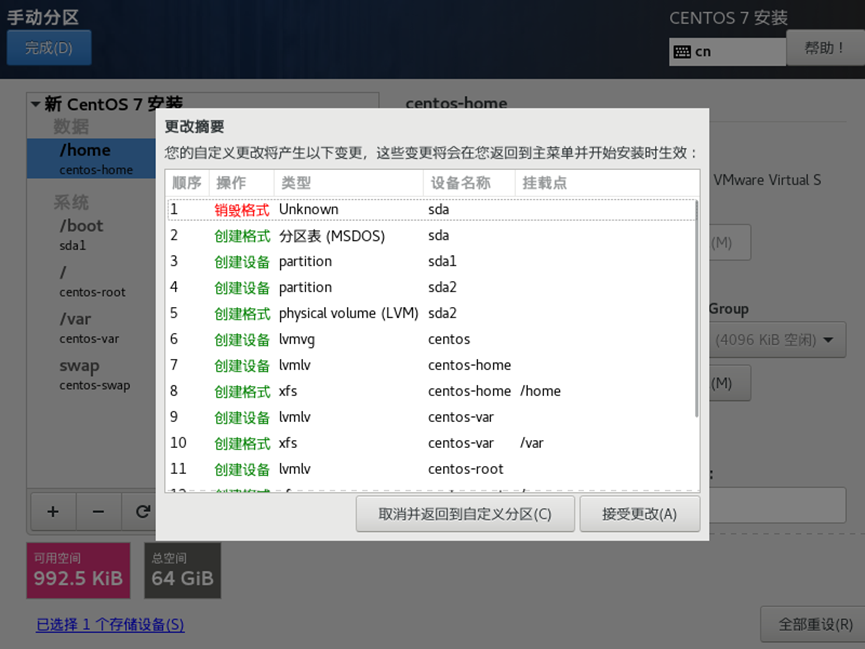865x649 pixels.
Task: Click the 顺序 column header
Action: point(187,183)
